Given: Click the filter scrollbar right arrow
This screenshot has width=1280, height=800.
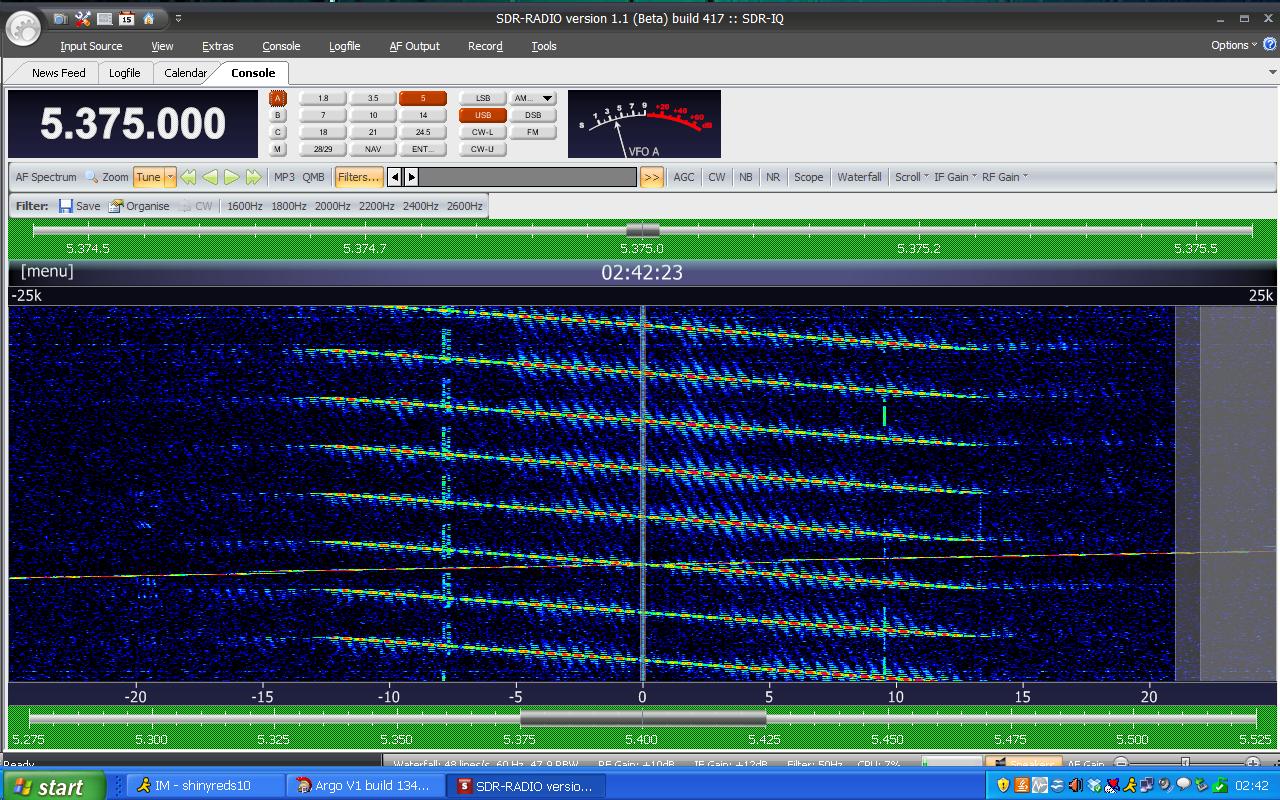Looking at the screenshot, I should [x=411, y=177].
